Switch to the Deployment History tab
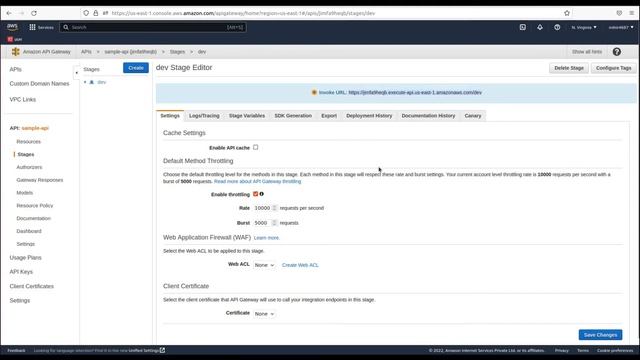 pos(369,116)
